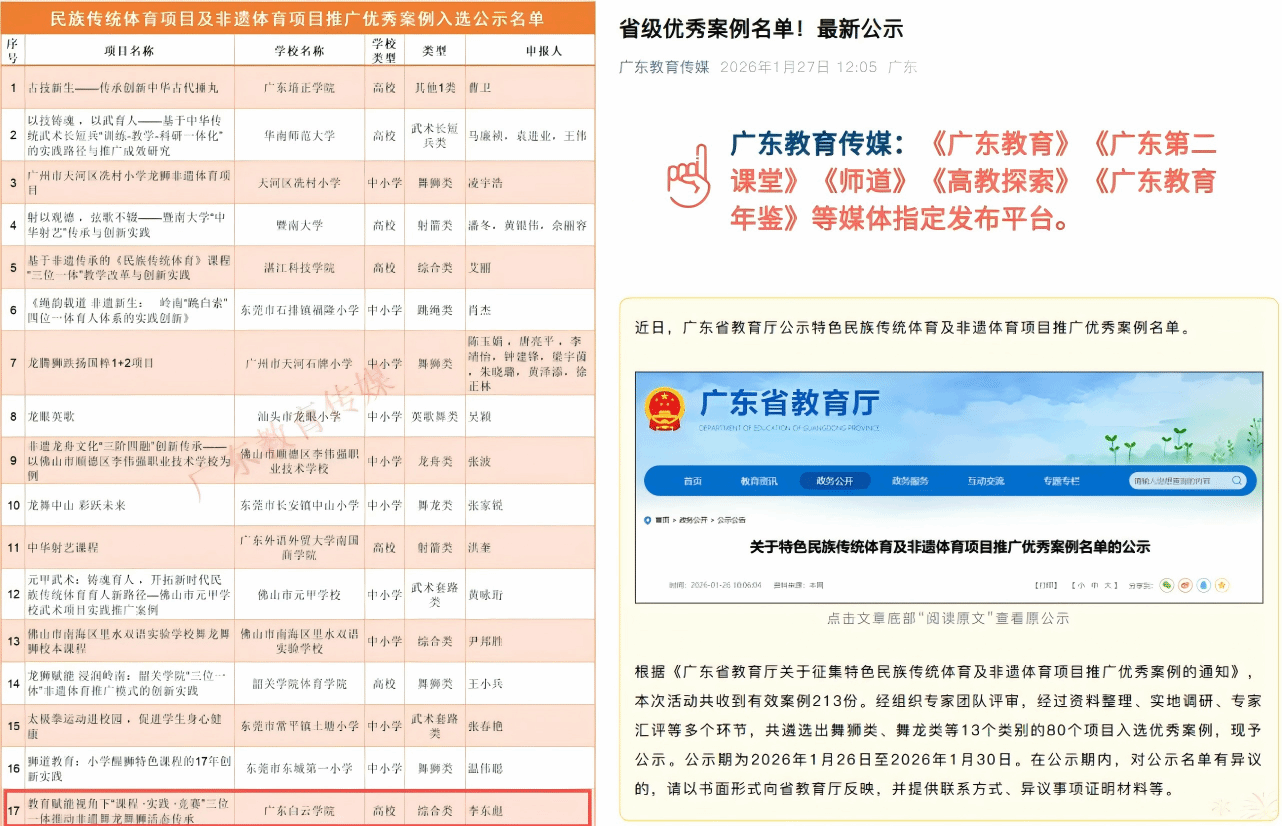Click the WeChat share icon
Image resolution: width=1282 pixels, height=826 pixels.
[x=1166, y=585]
